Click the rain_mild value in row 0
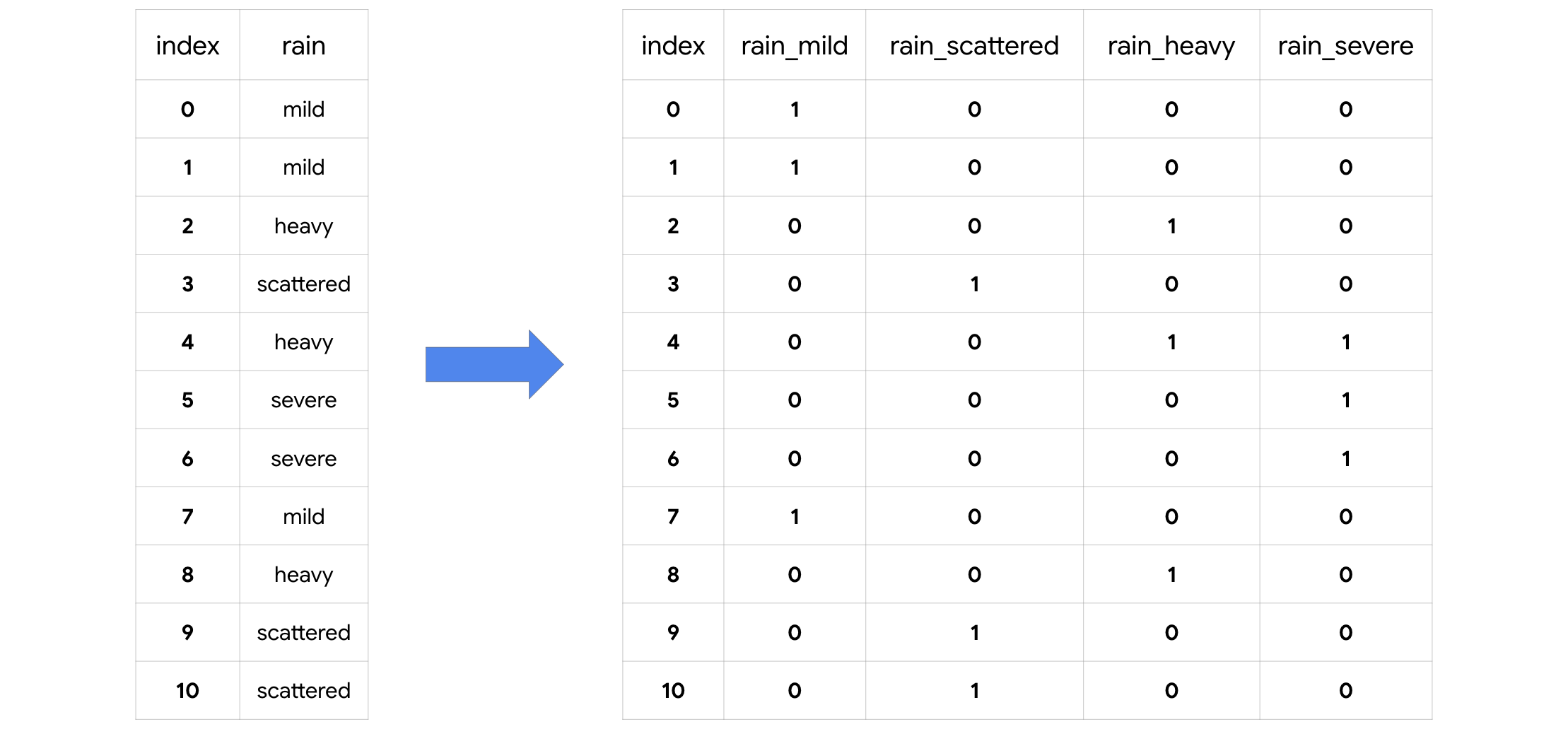This screenshot has width=1568, height=734. (x=795, y=110)
